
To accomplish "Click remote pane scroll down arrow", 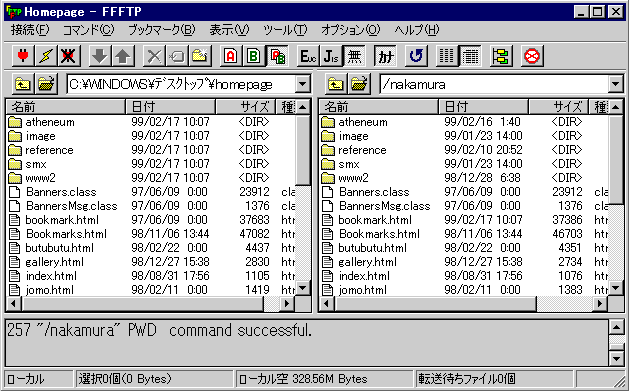I will 615,288.
